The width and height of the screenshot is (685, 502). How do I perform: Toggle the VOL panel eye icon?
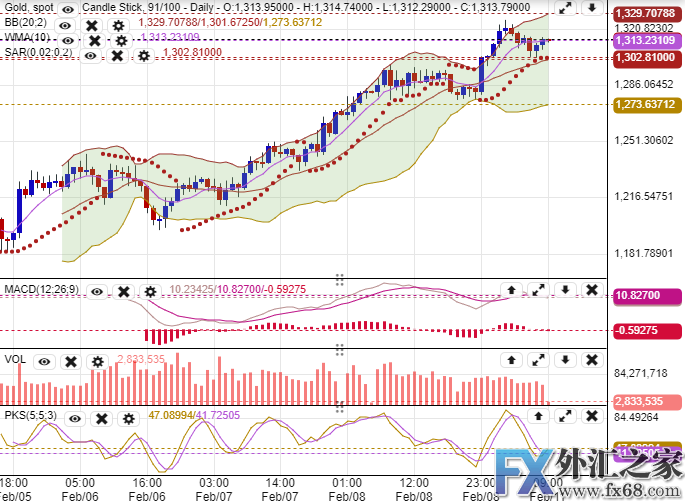point(44,361)
